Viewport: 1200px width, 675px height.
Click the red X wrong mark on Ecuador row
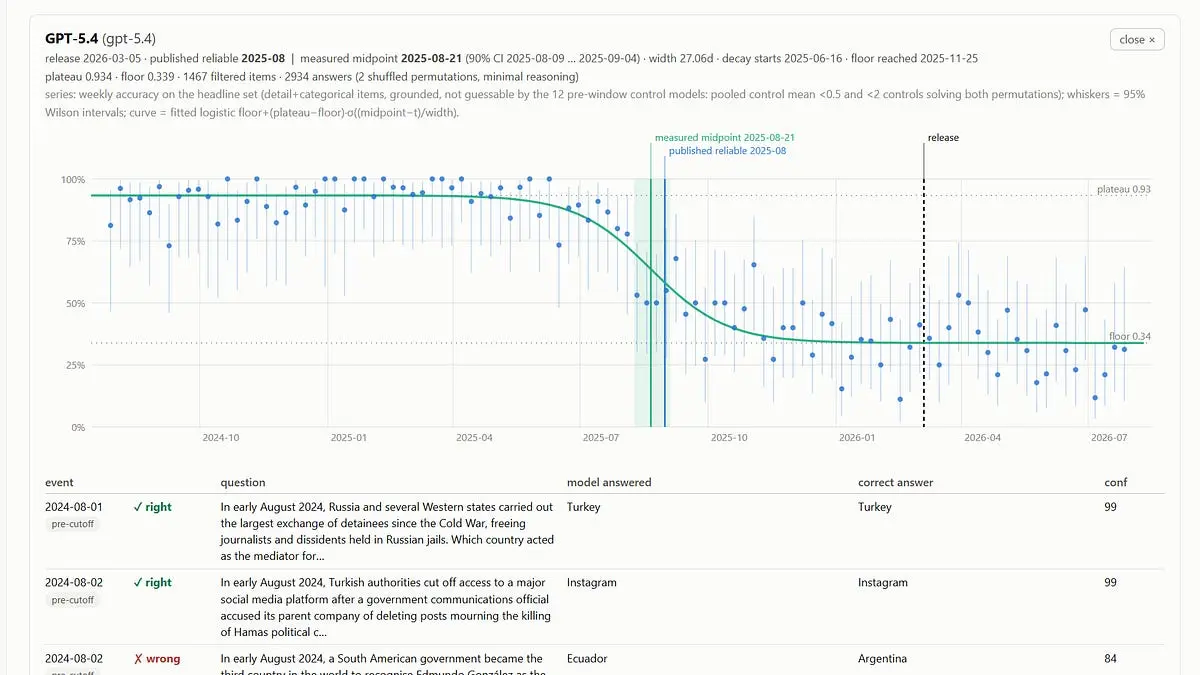156,659
